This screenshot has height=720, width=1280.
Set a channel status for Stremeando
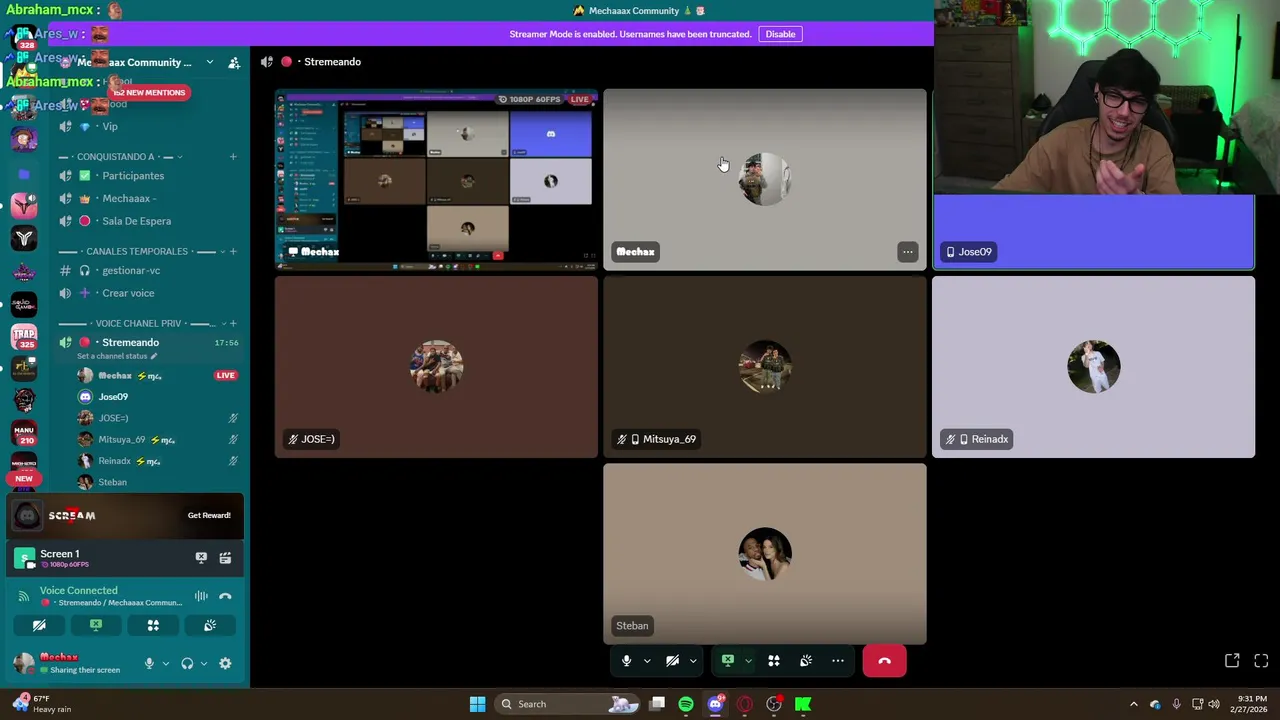coord(117,356)
